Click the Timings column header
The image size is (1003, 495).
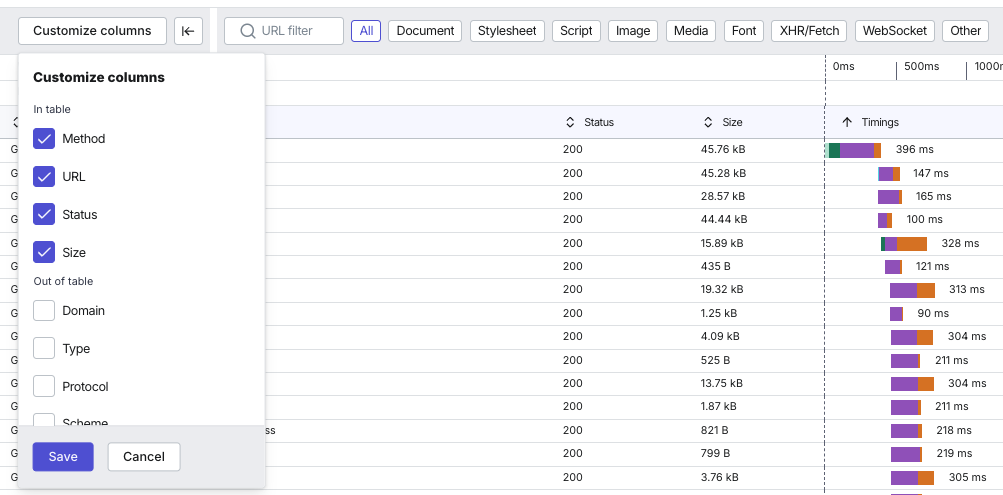pos(880,122)
